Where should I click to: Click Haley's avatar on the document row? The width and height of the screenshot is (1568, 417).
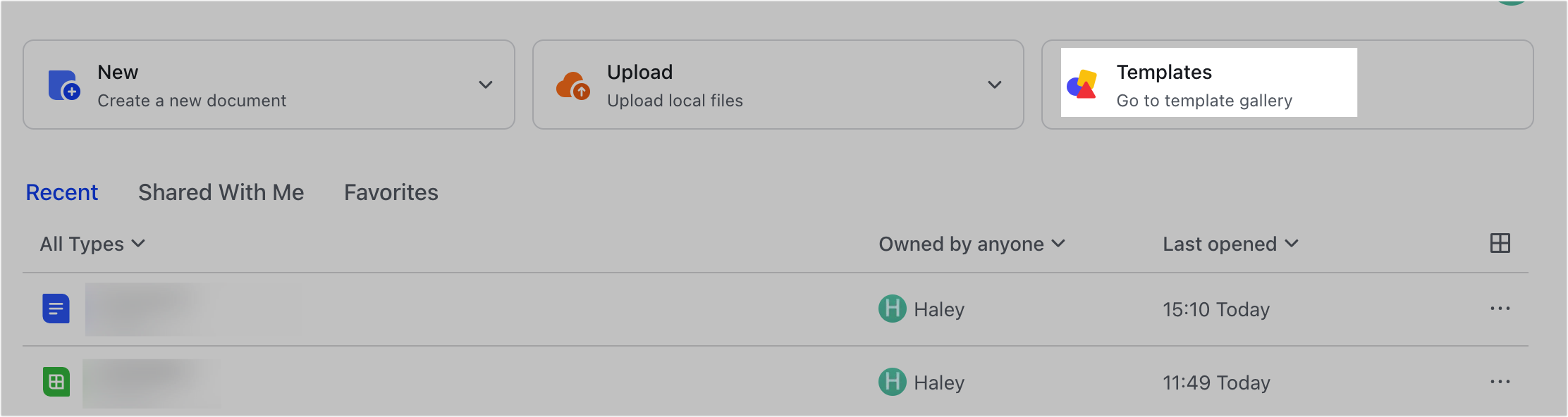point(892,309)
